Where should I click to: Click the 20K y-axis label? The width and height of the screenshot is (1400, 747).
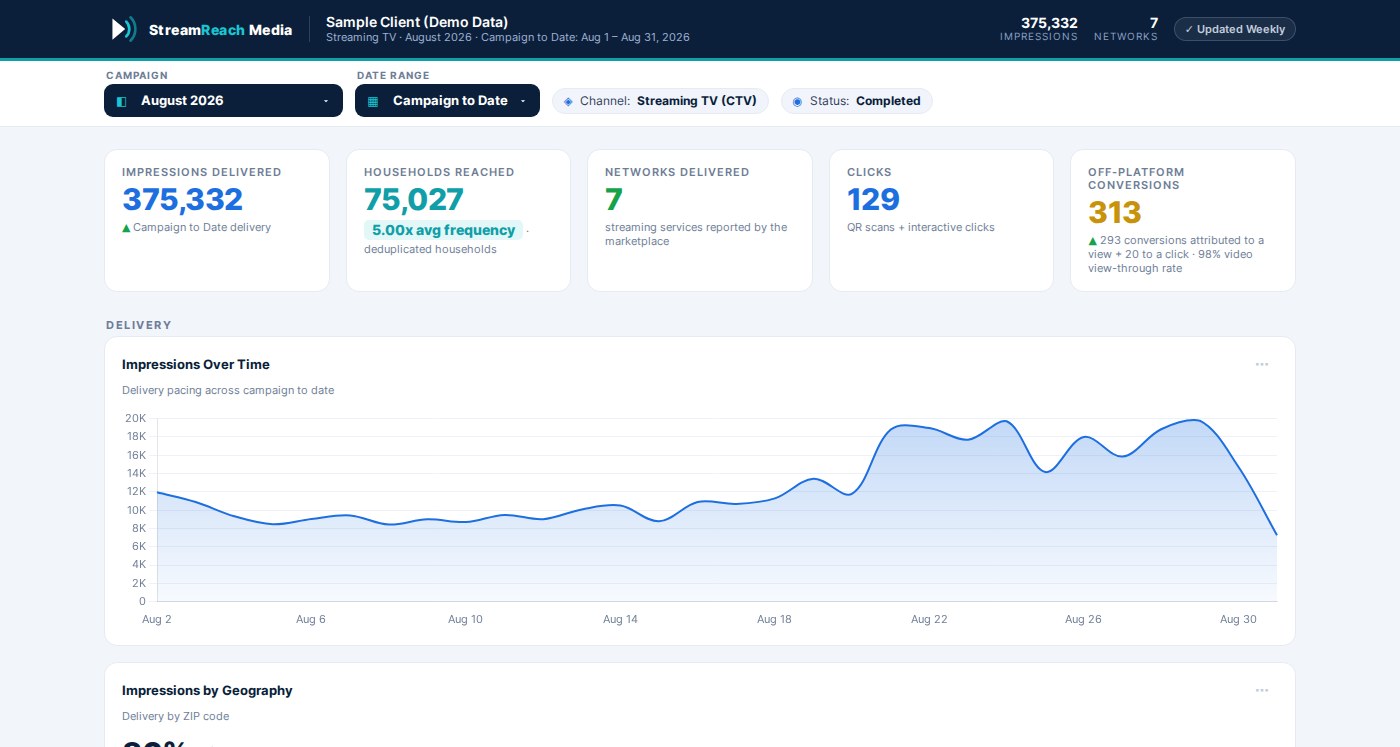tap(135, 418)
